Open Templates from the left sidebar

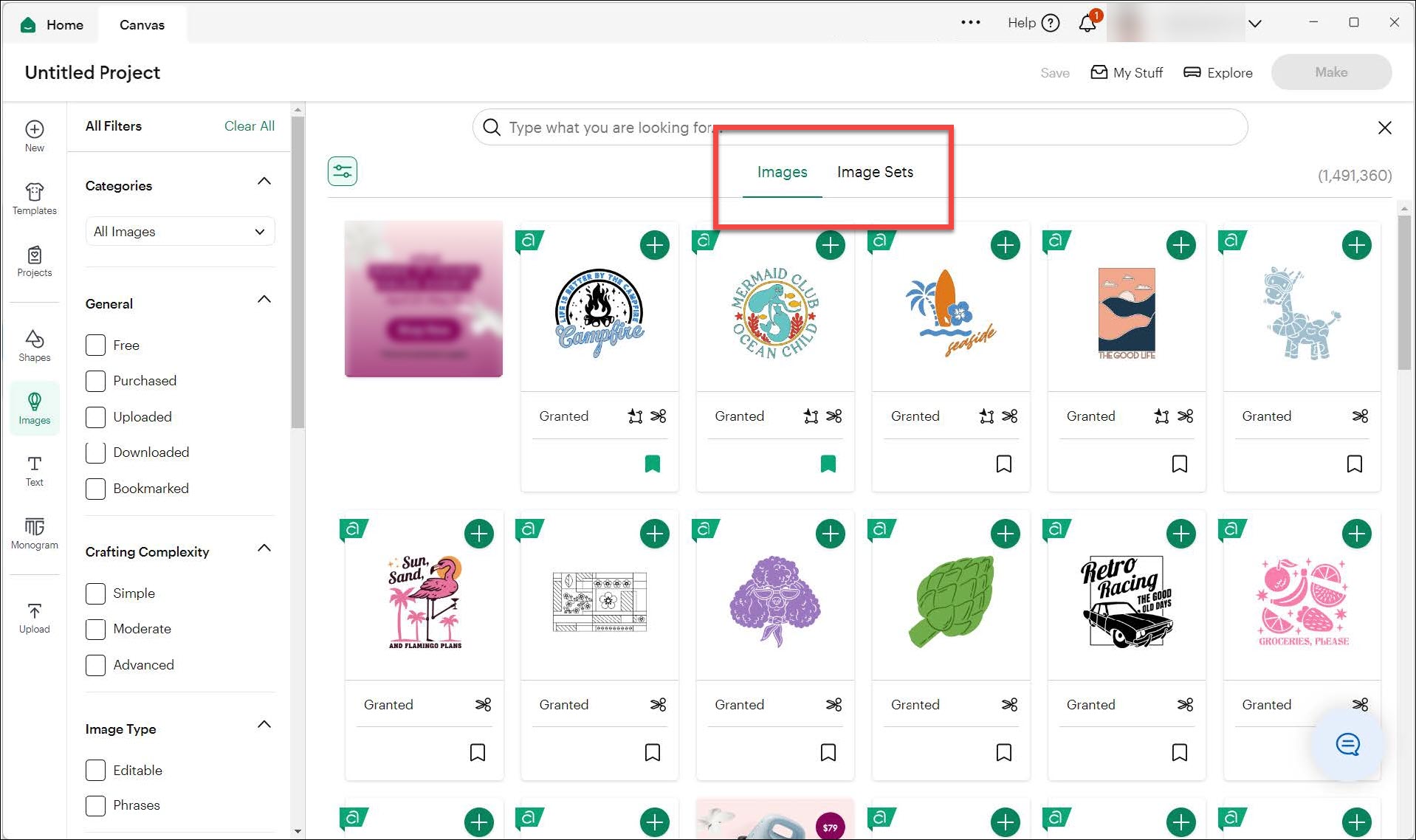pos(34,199)
